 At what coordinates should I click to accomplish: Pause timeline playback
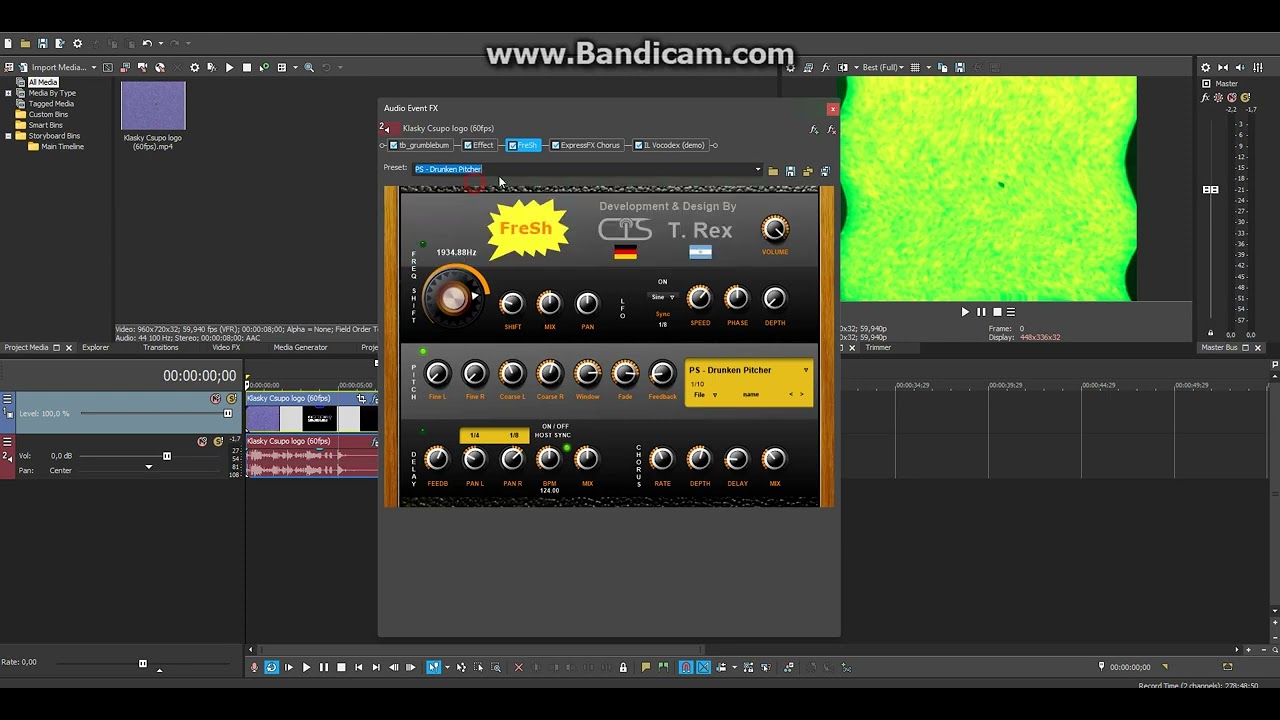323,667
